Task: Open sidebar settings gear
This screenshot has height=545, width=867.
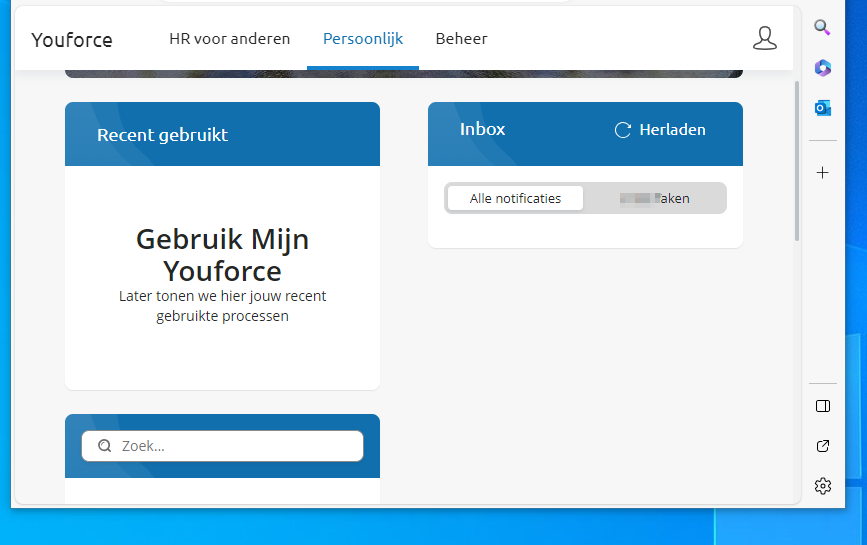Action: pyautogui.click(x=823, y=486)
